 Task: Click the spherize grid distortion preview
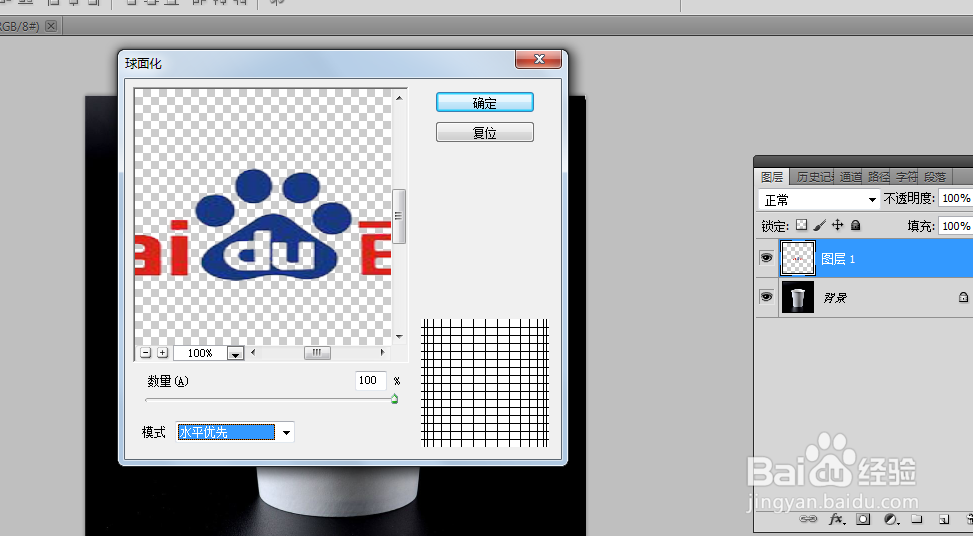click(x=485, y=383)
